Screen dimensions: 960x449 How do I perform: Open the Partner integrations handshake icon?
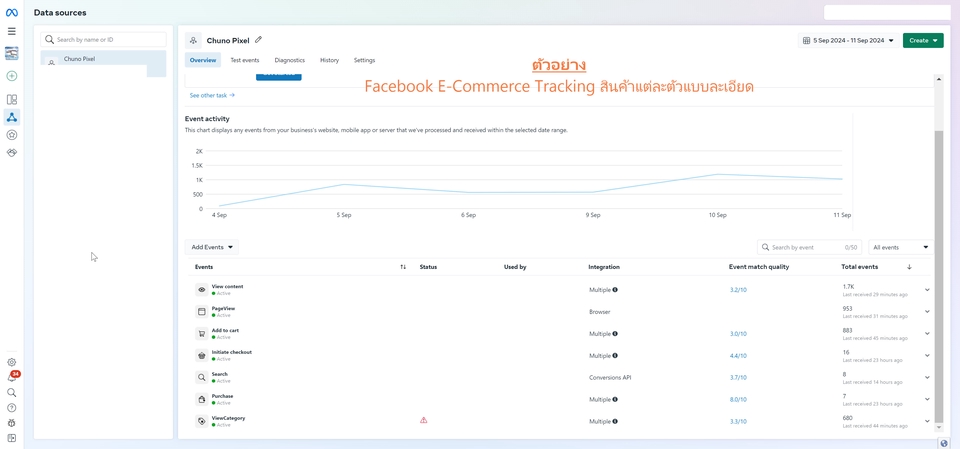coord(12,152)
